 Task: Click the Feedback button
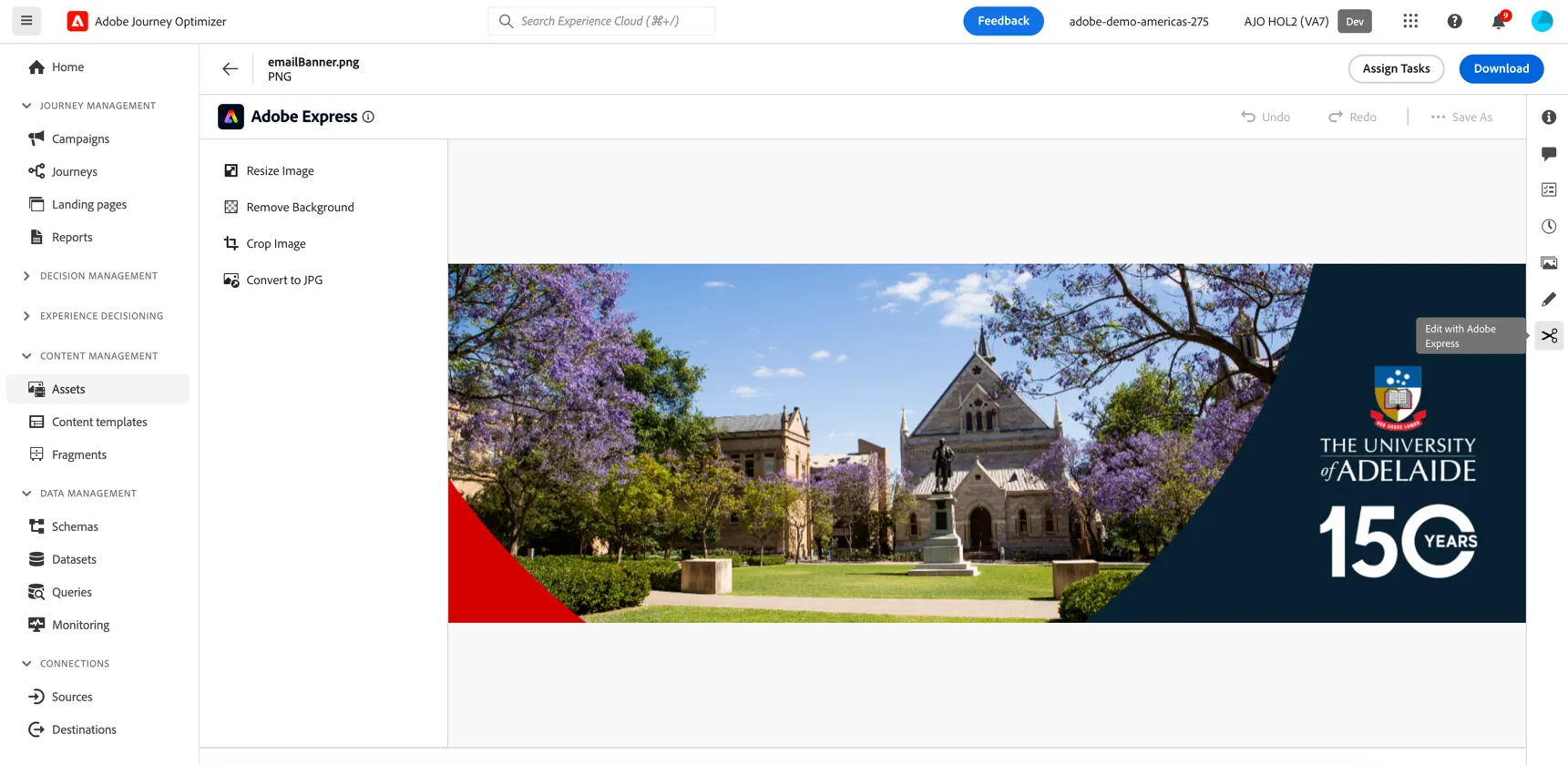pyautogui.click(x=1003, y=21)
